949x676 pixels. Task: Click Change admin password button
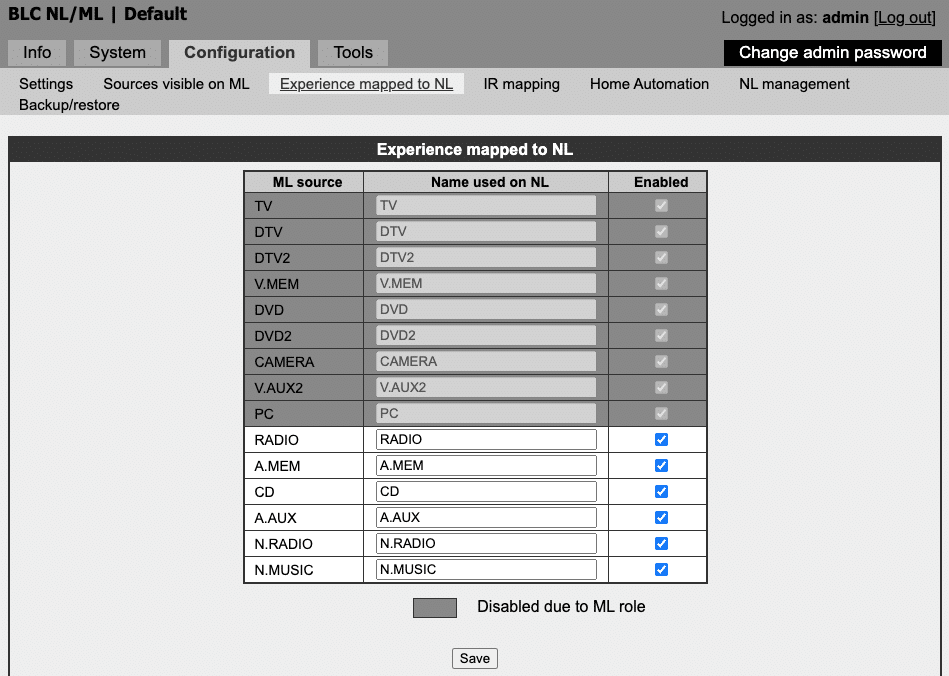click(x=832, y=53)
